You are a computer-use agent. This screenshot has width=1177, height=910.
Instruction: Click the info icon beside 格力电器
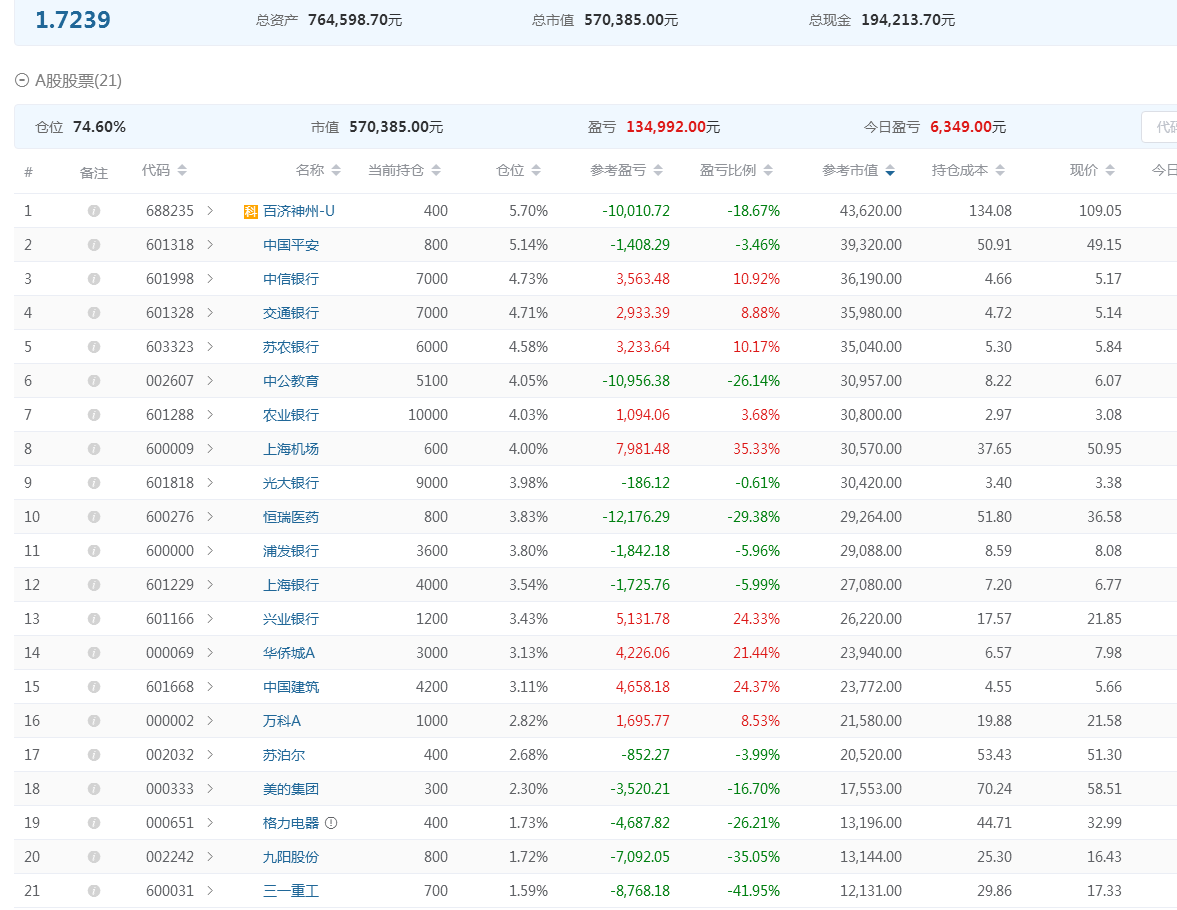coord(331,823)
